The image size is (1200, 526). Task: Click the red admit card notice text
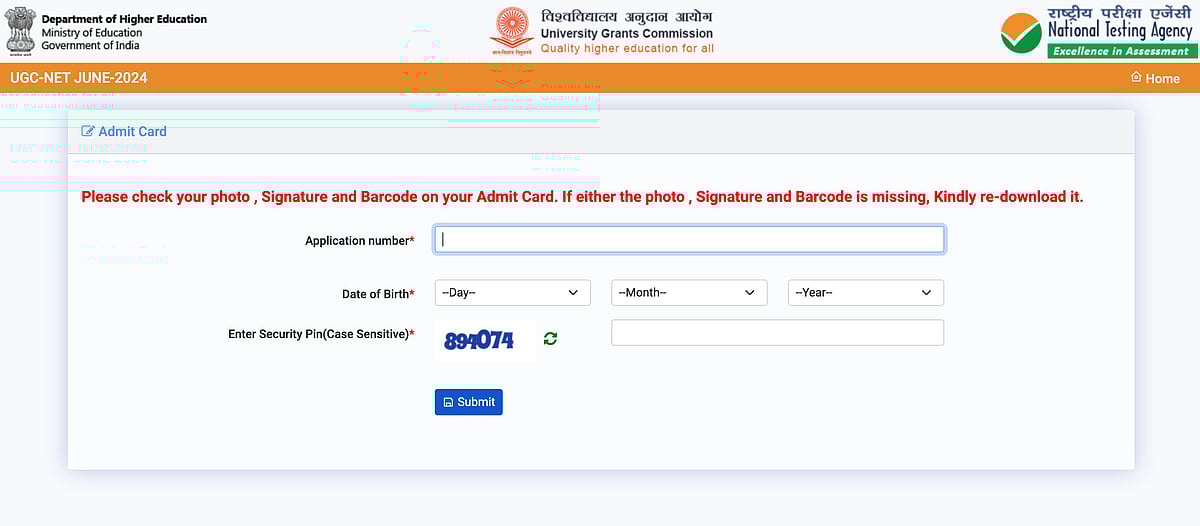582,197
